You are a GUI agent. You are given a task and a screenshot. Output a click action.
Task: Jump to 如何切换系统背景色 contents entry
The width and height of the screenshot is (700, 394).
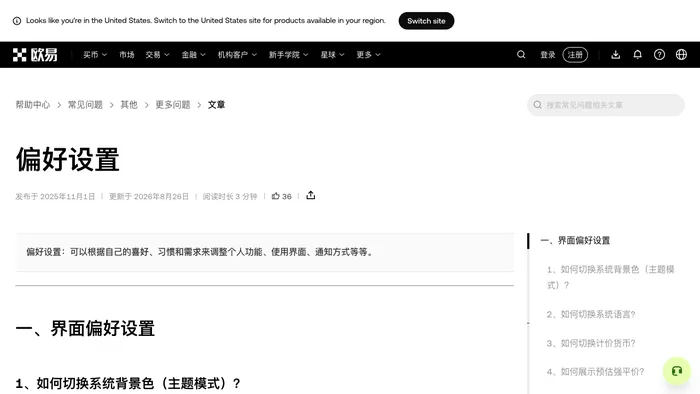click(611, 277)
